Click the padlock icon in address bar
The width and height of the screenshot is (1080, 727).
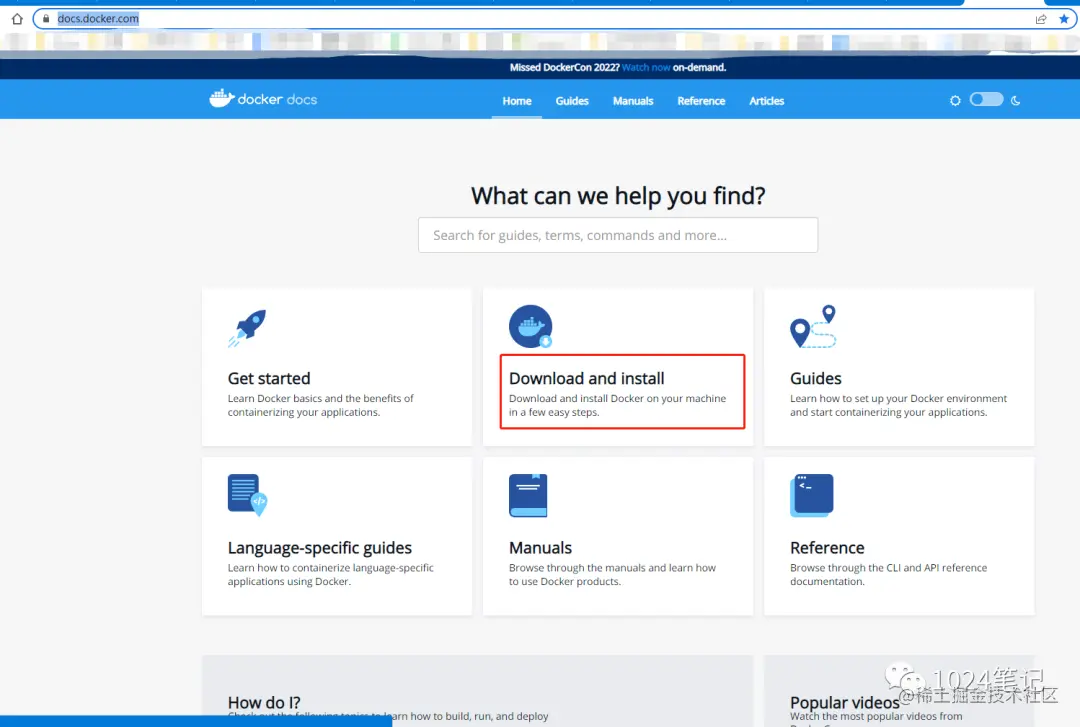pyautogui.click(x=46, y=19)
